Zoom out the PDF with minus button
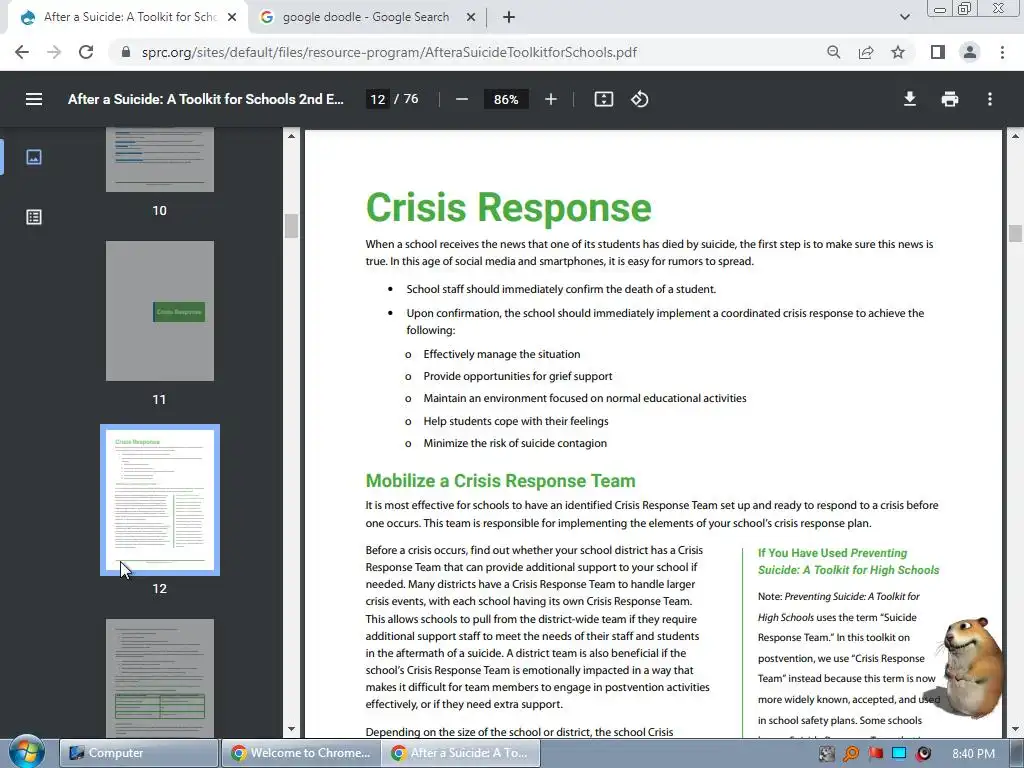This screenshot has height=768, width=1024. pyautogui.click(x=462, y=99)
